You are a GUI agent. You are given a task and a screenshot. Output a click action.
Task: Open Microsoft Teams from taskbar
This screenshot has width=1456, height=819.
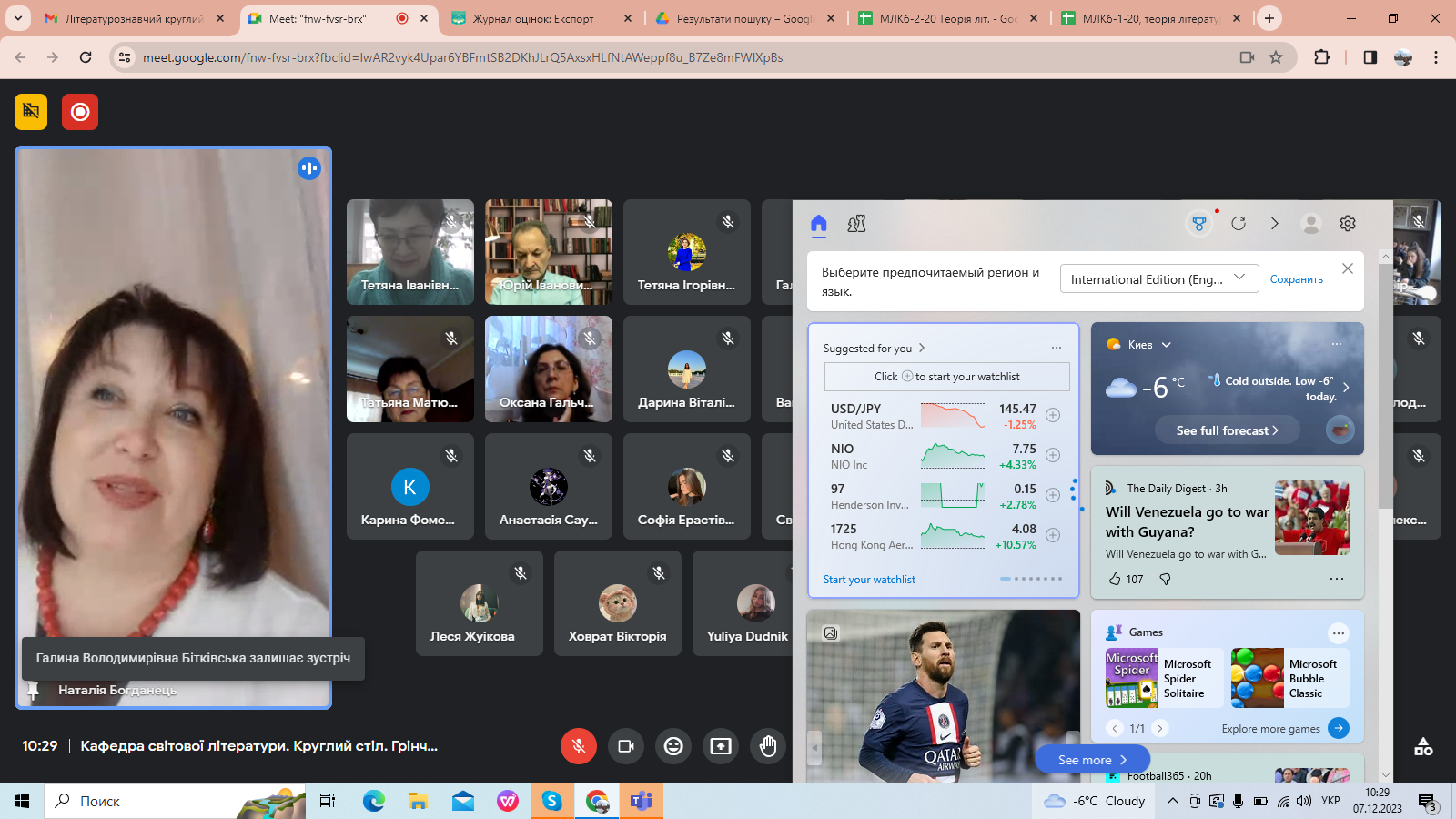642,801
